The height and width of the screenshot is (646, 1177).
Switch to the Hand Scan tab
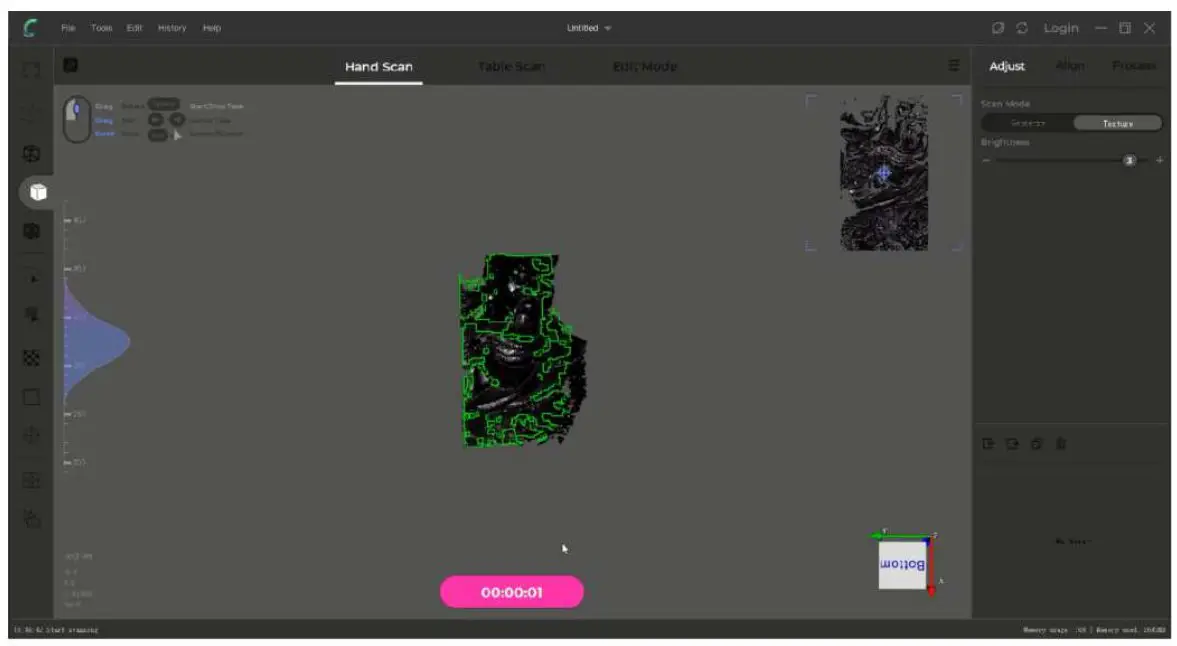(x=378, y=67)
